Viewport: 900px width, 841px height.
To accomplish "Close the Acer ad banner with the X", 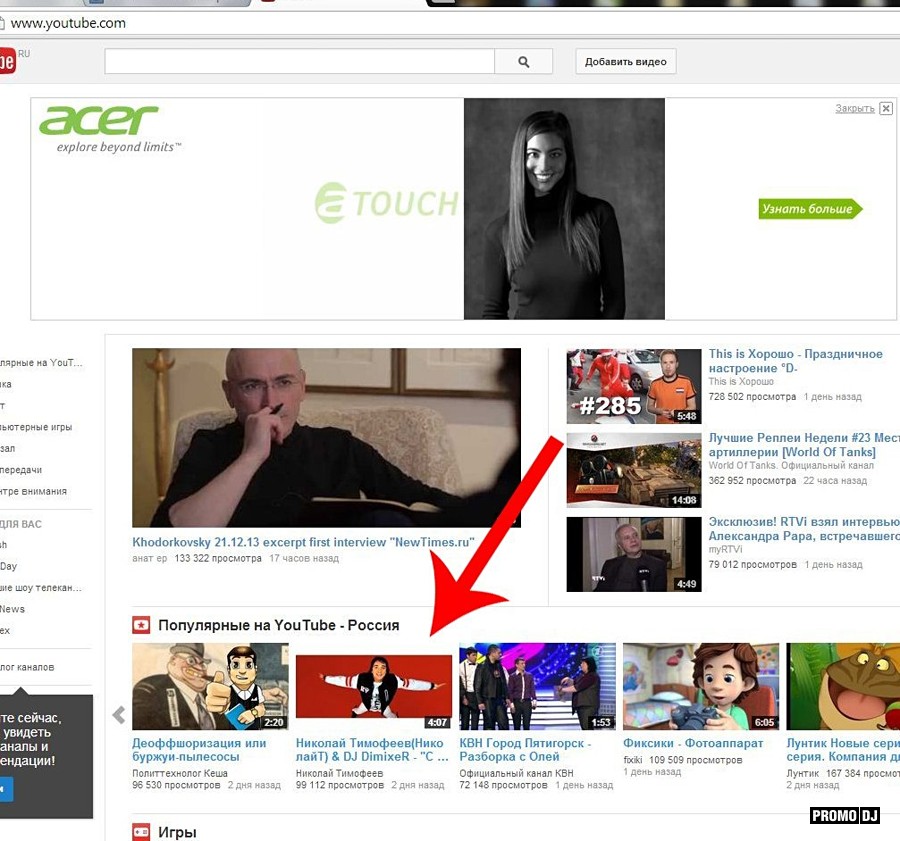I will click(886, 108).
